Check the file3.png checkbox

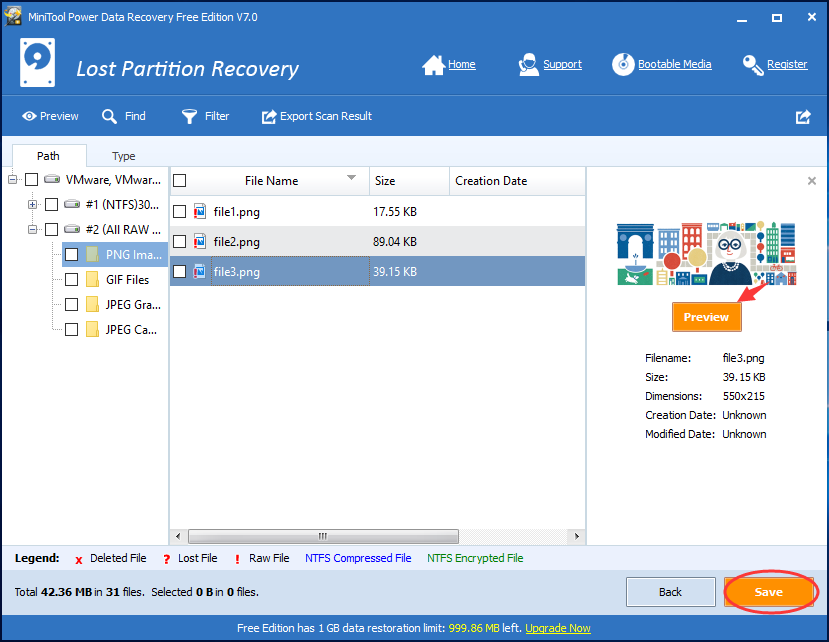180,272
